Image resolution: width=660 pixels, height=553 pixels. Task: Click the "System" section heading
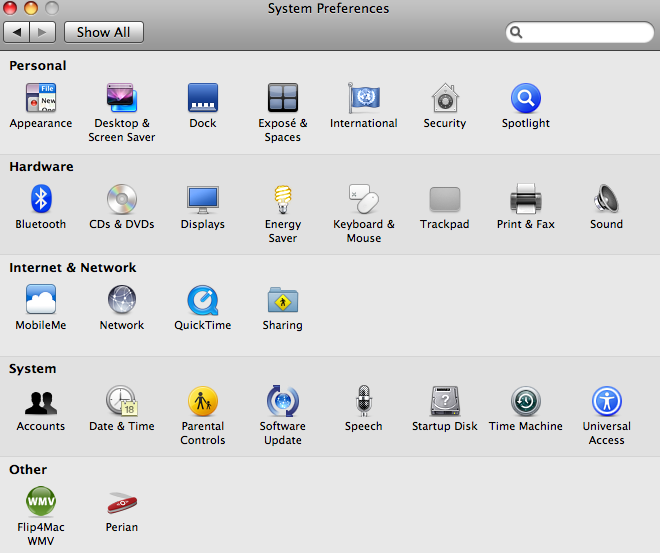33,369
